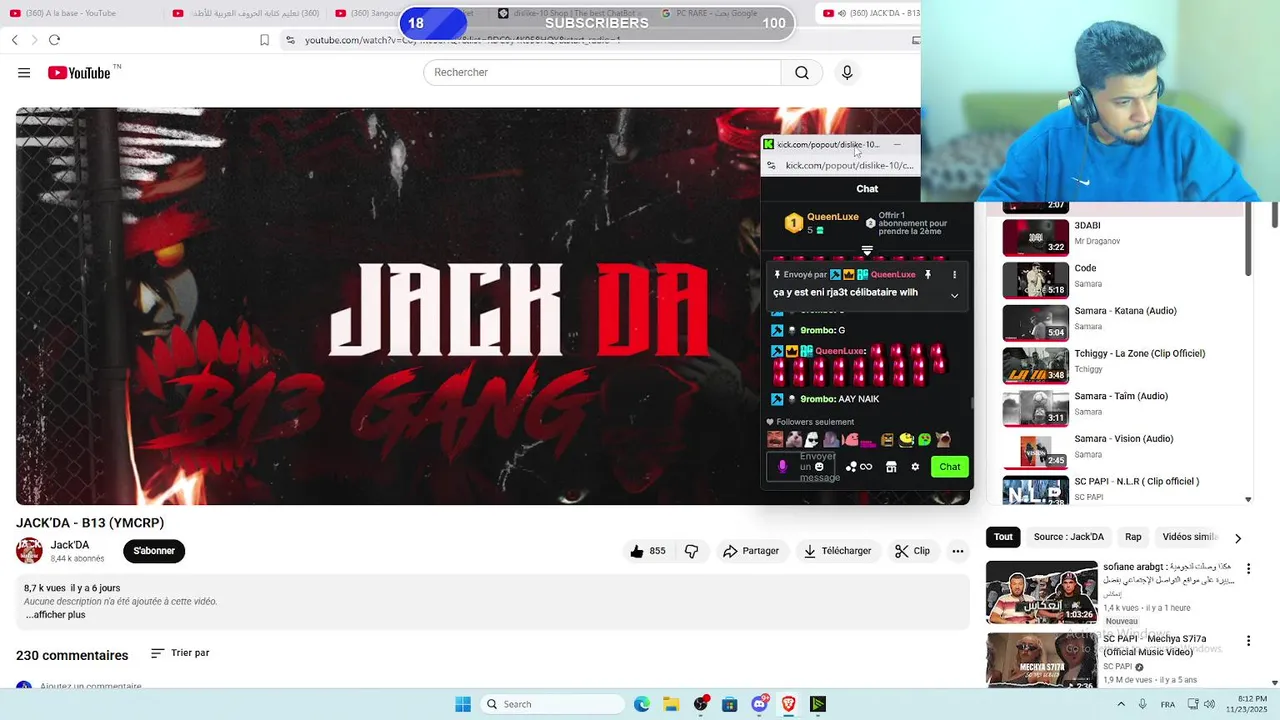1280x720 pixels.
Task: Start voice search with the microphone icon
Action: click(847, 72)
